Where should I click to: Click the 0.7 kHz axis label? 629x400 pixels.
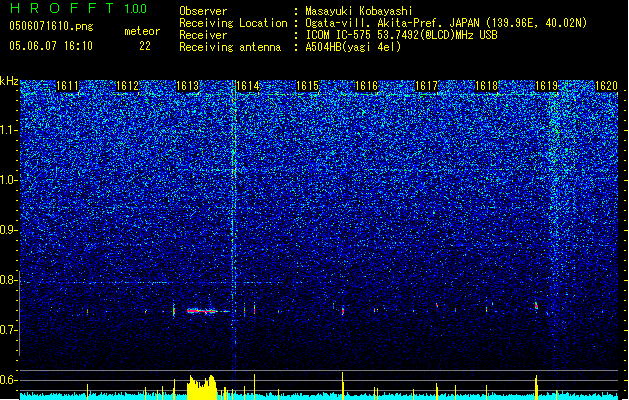[8, 330]
